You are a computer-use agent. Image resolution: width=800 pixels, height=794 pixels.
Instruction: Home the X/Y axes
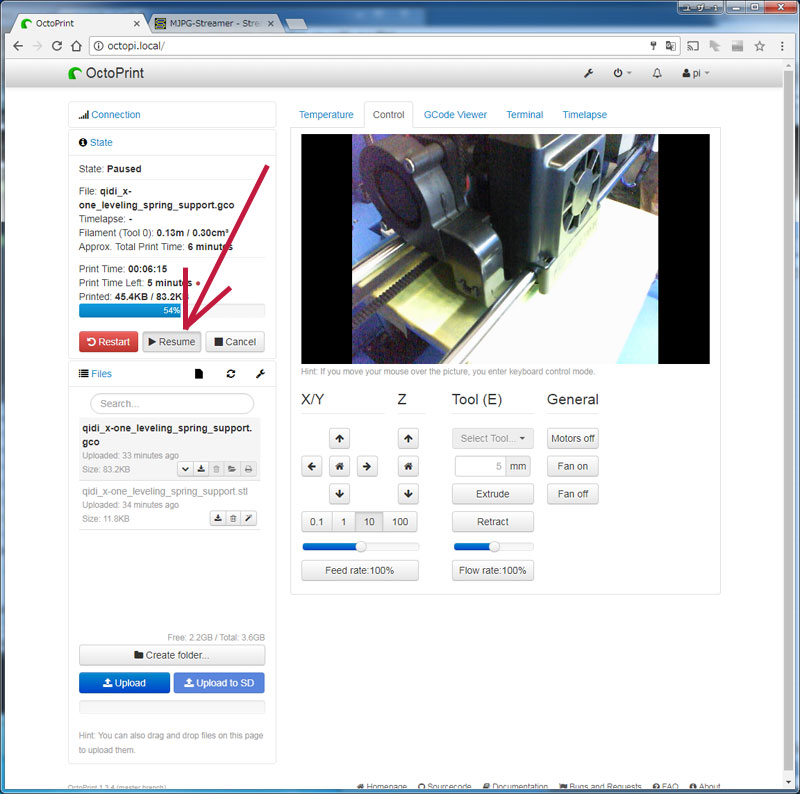[339, 466]
